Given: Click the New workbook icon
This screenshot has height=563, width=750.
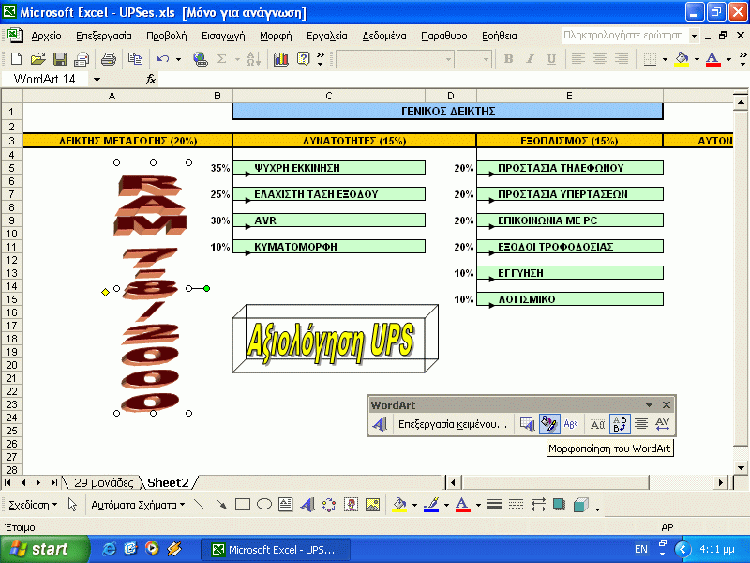Looking at the screenshot, I should [16, 59].
